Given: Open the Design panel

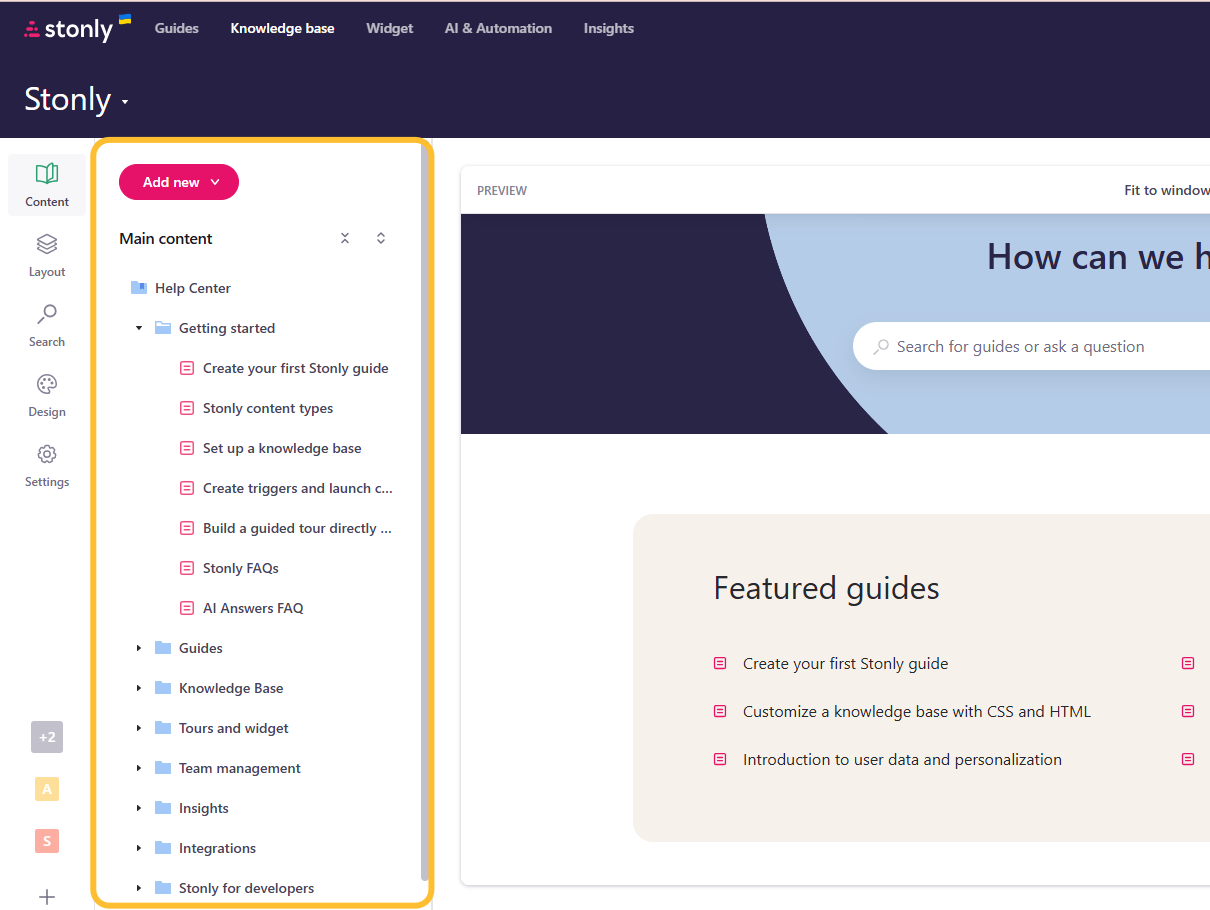Looking at the screenshot, I should coord(46,393).
